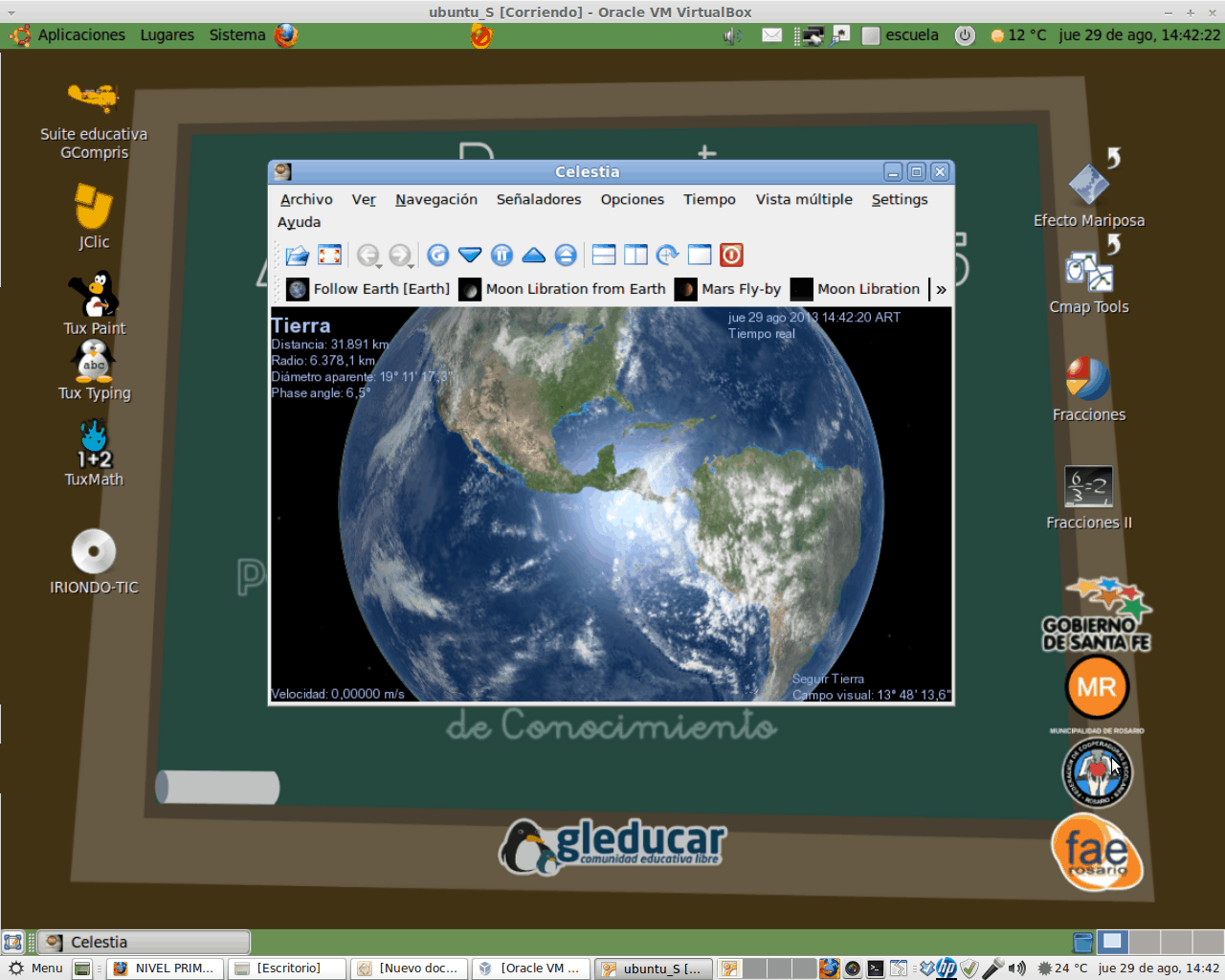The image size is (1225, 980).
Task: Select the Follow Earth [Earth] bookmark
Action: [368, 289]
